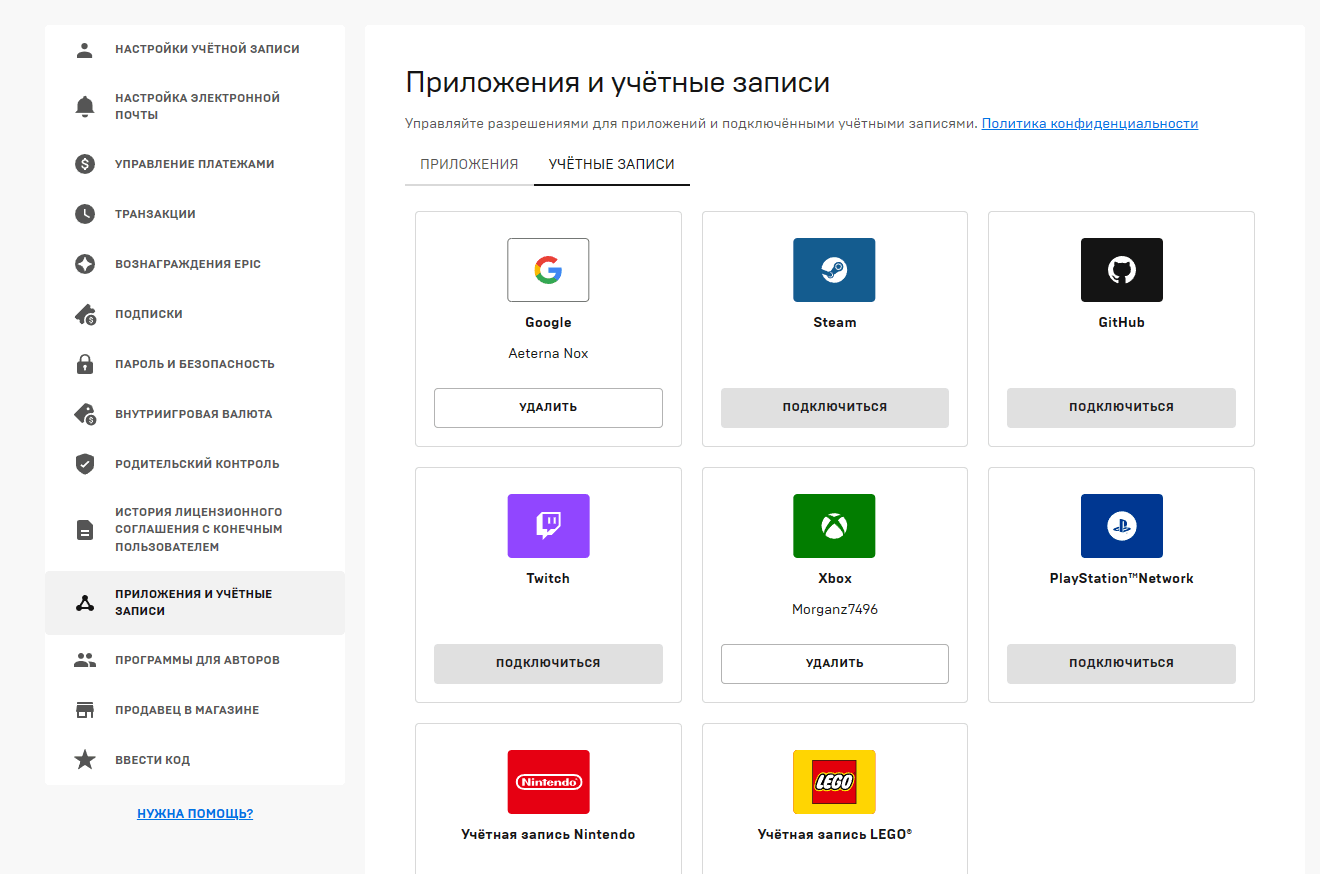Click the Google logo tile

(x=548, y=270)
